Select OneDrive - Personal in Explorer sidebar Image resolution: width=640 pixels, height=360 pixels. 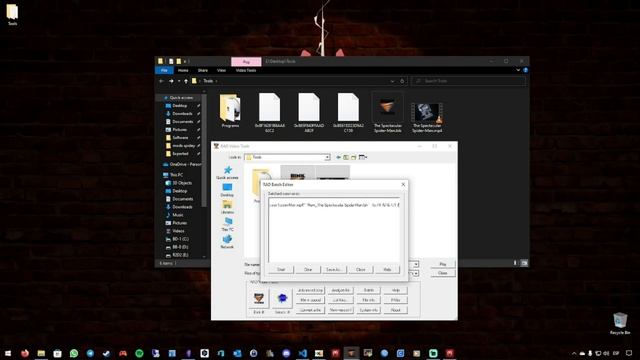click(183, 164)
